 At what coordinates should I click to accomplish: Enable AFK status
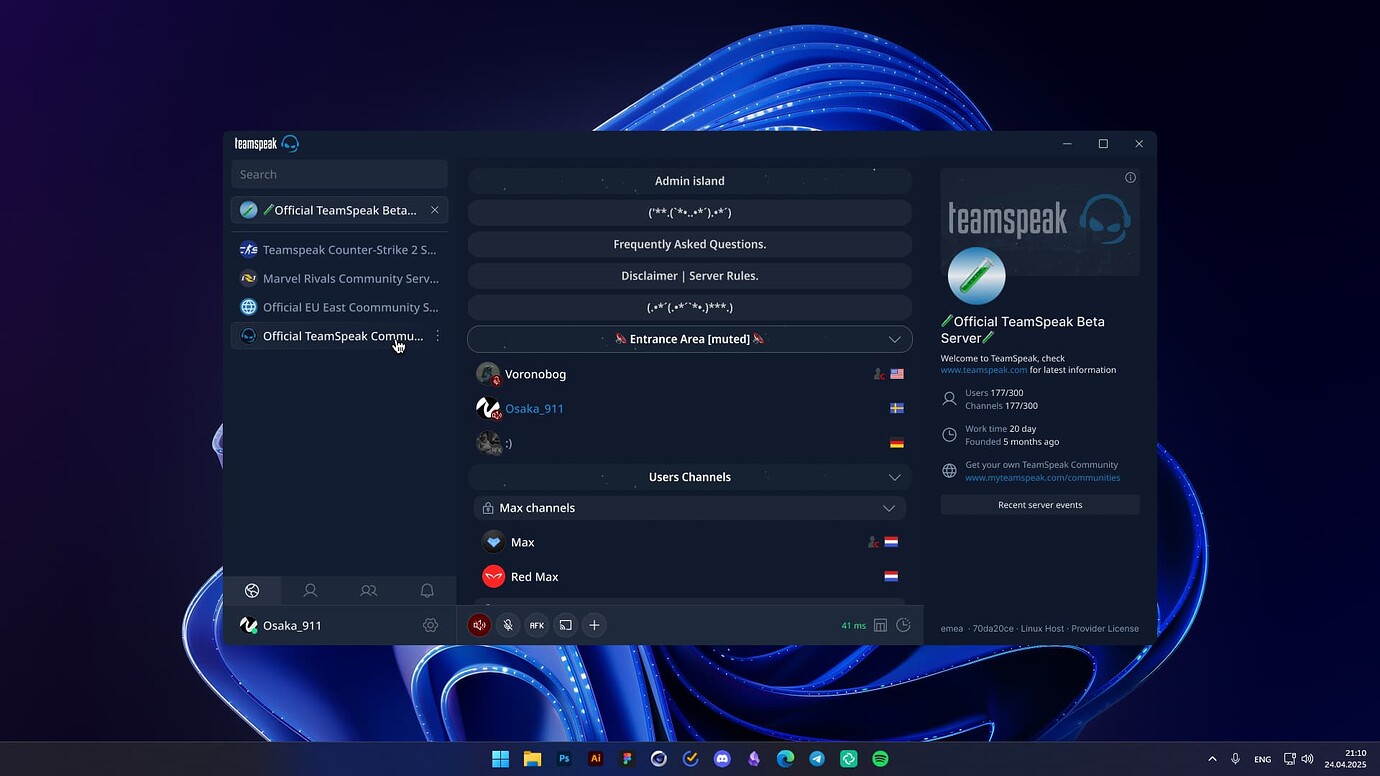pos(537,625)
